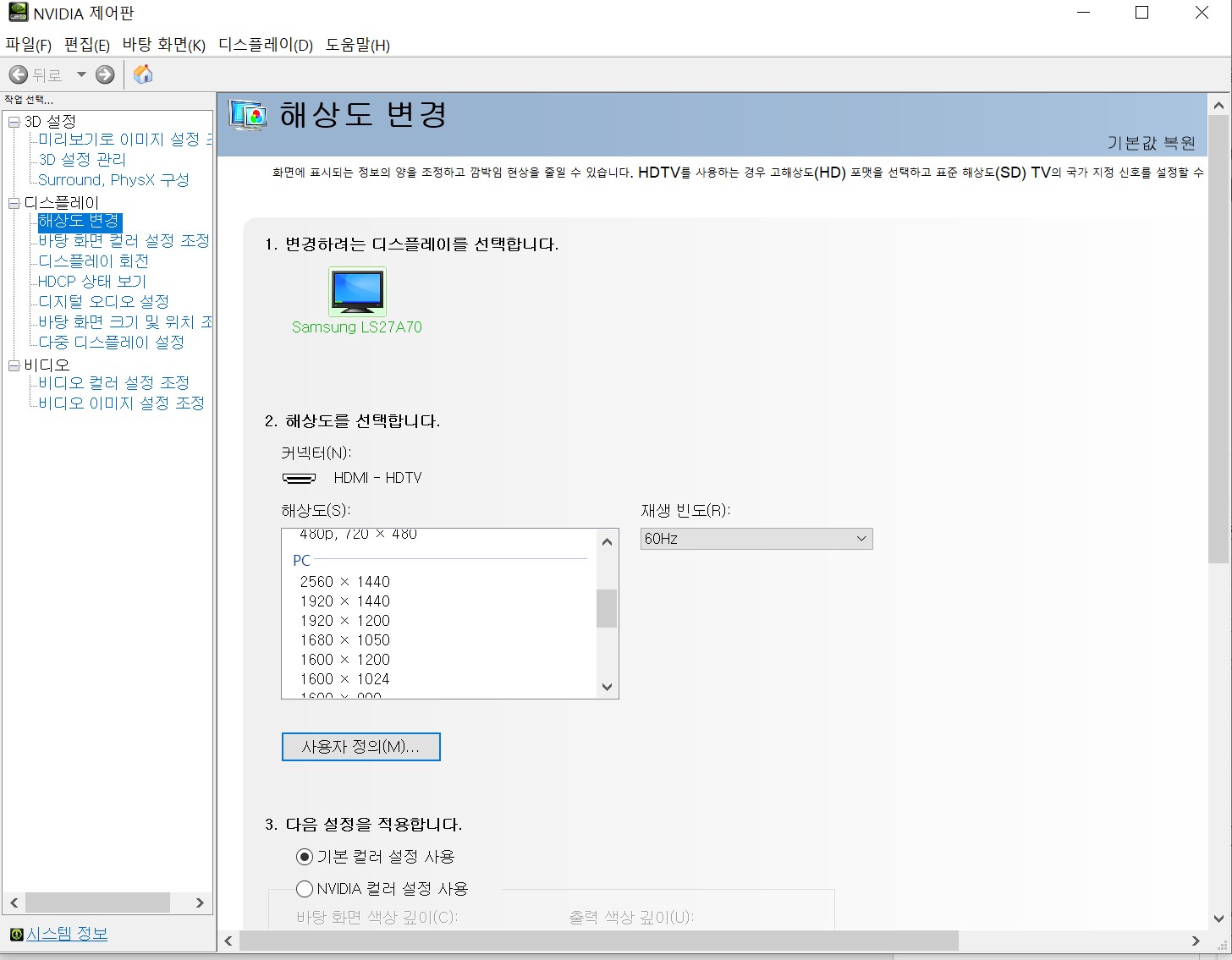Select resolution 2560 × 1440

pyautogui.click(x=344, y=582)
